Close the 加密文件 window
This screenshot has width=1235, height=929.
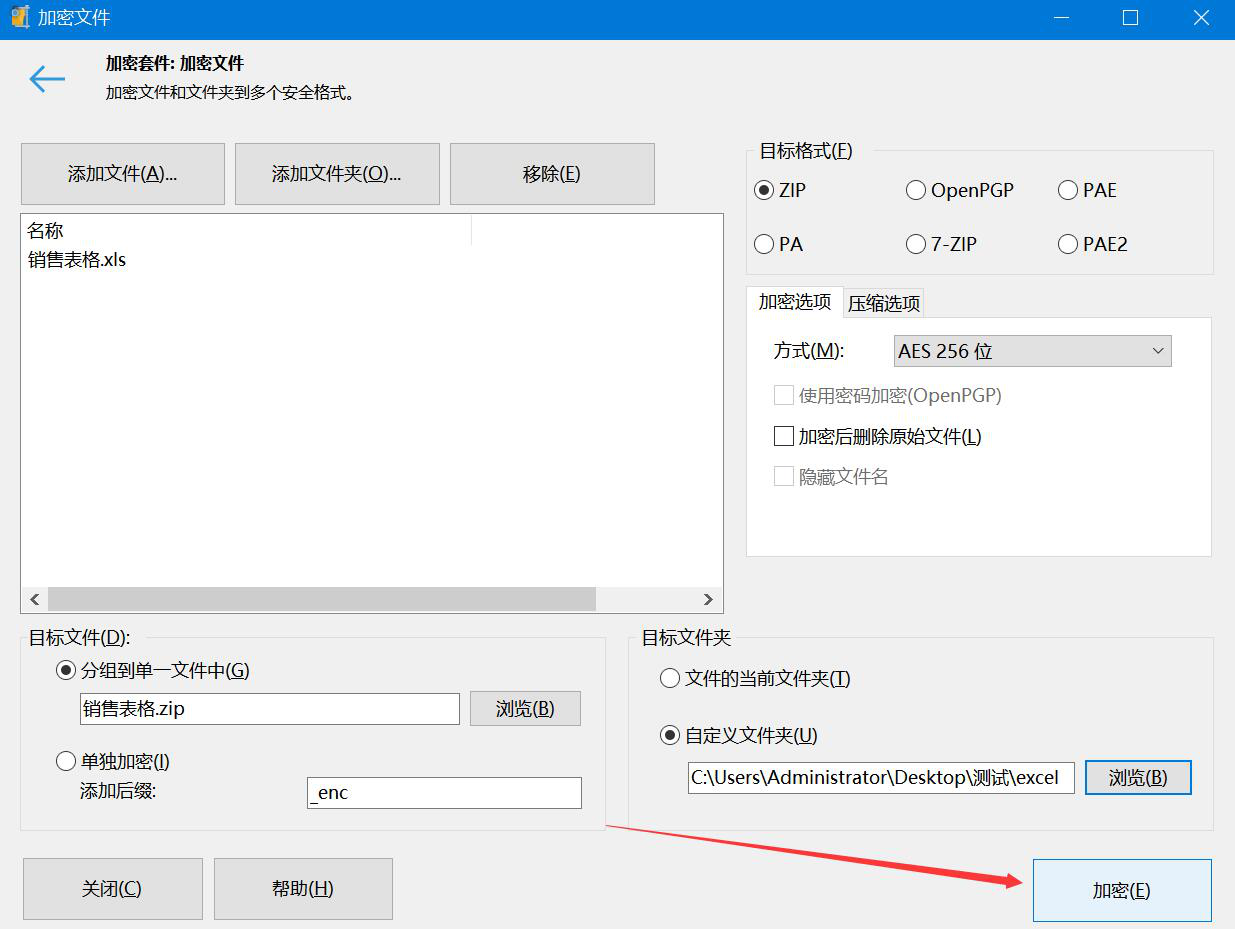[x=1201, y=18]
